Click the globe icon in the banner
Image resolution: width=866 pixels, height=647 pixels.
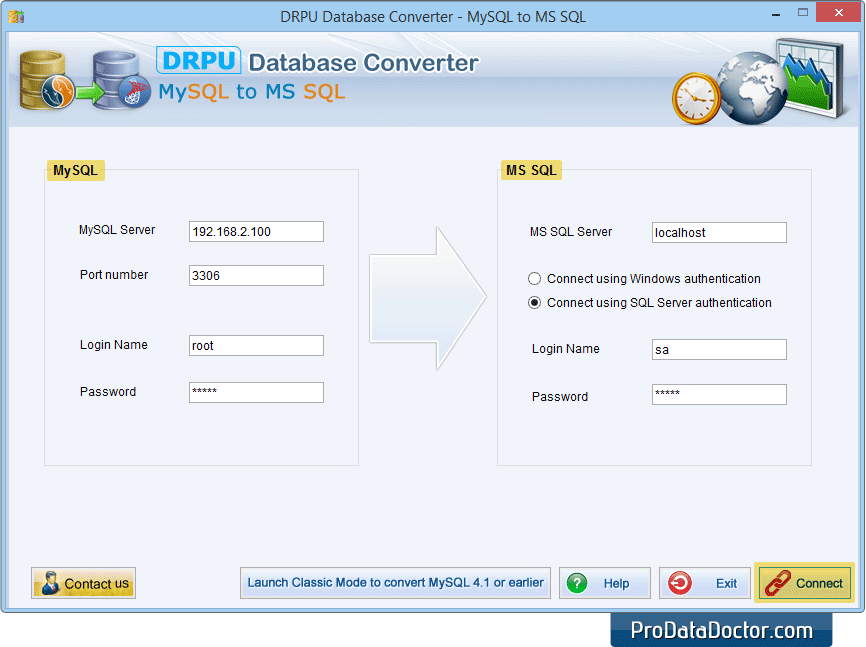(752, 88)
